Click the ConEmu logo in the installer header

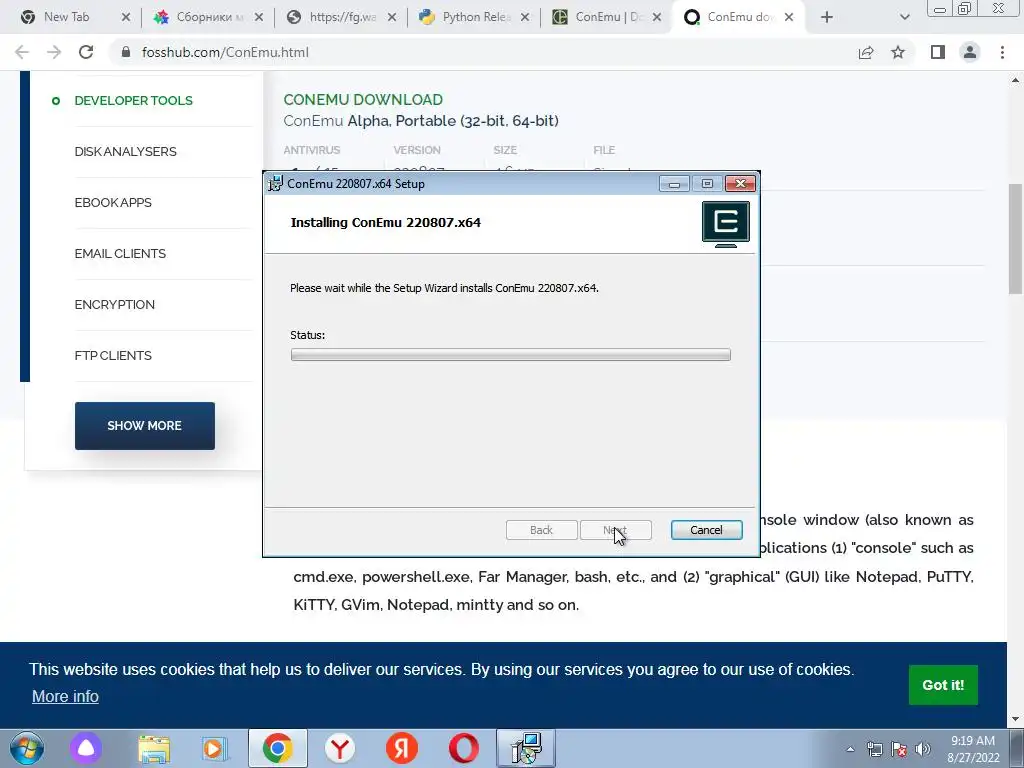[x=726, y=224]
